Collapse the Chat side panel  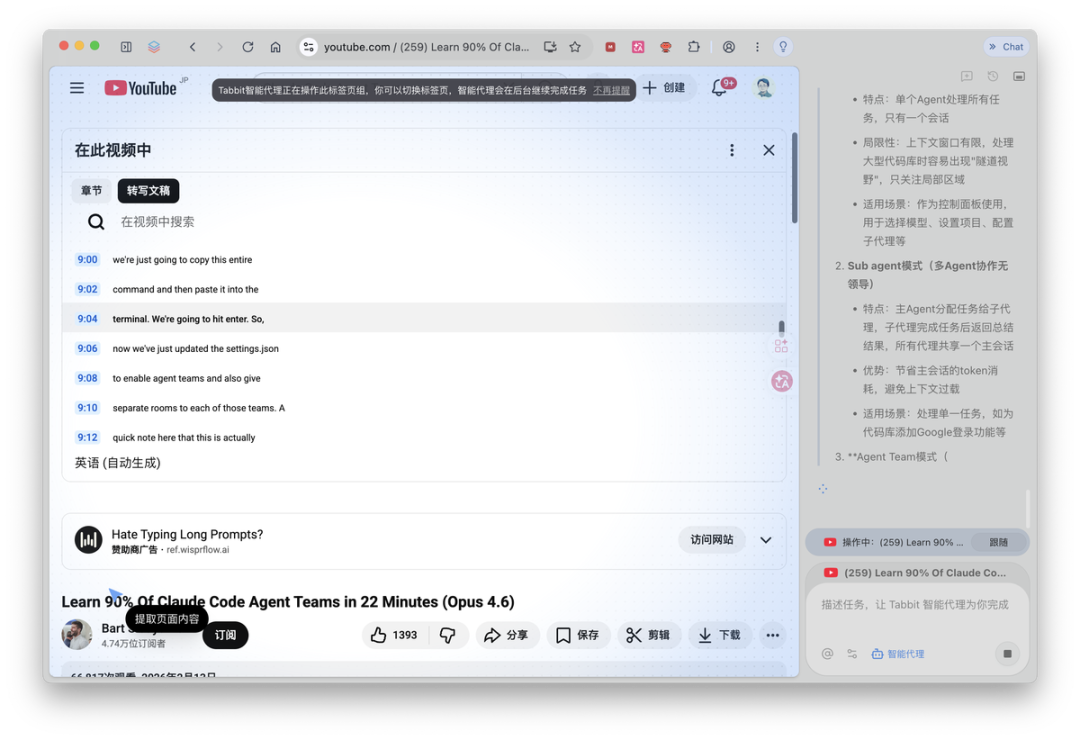point(1006,47)
